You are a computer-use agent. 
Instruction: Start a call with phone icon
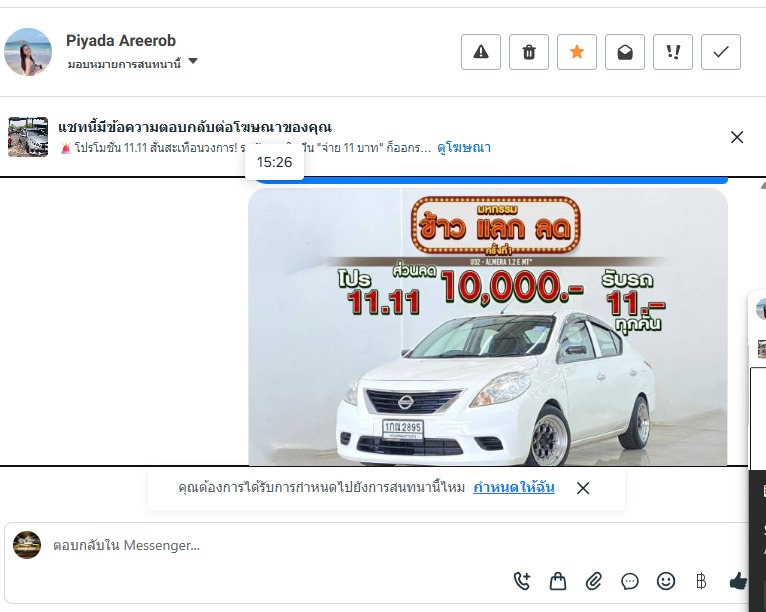[522, 581]
